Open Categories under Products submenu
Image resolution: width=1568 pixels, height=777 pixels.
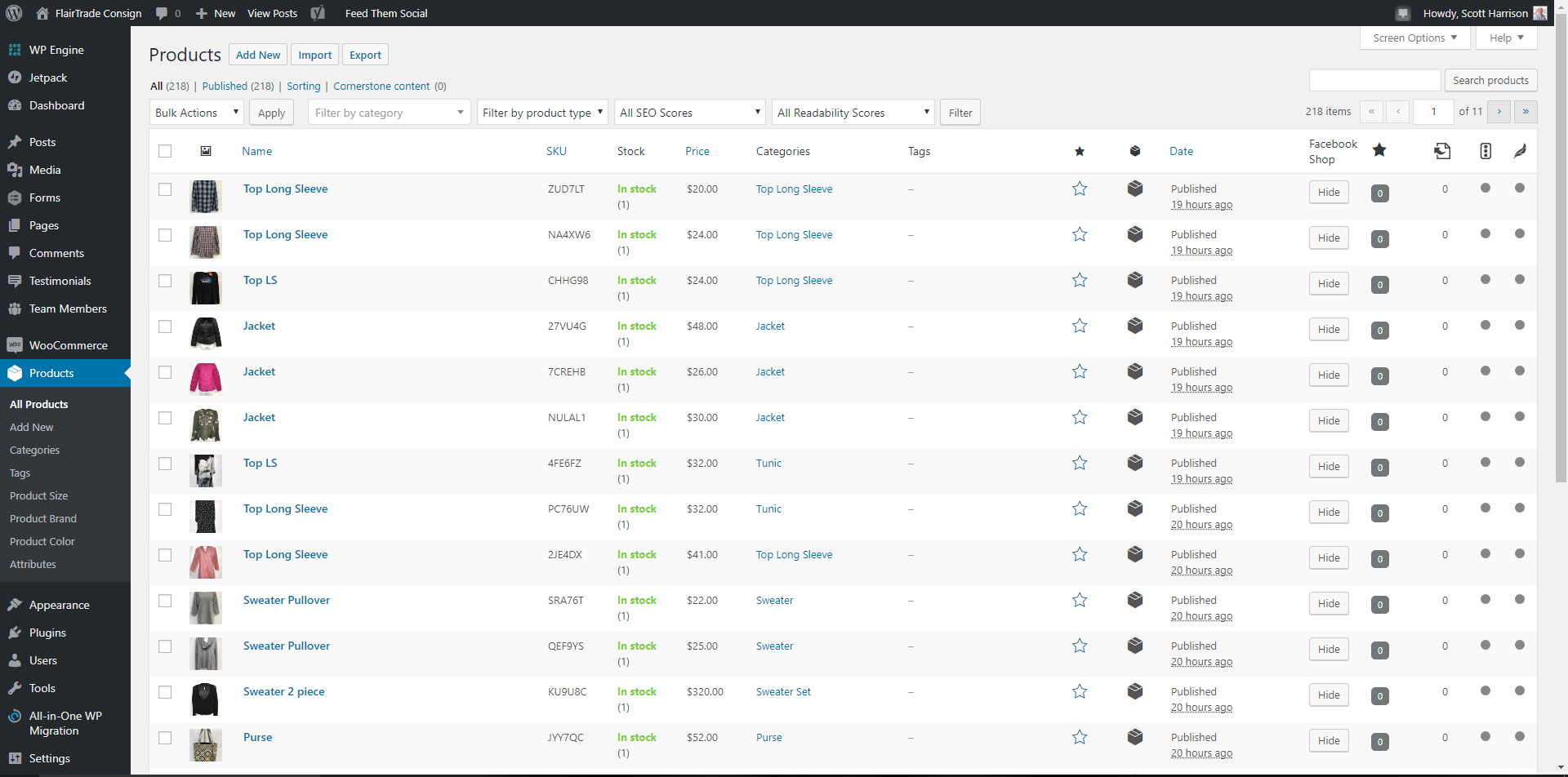pyautogui.click(x=34, y=451)
